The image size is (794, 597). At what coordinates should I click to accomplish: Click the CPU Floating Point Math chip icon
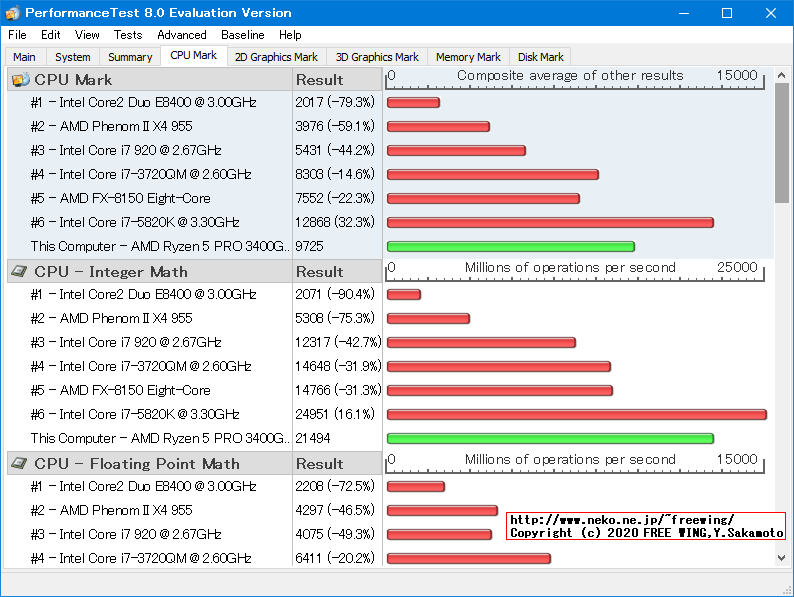coord(19,463)
